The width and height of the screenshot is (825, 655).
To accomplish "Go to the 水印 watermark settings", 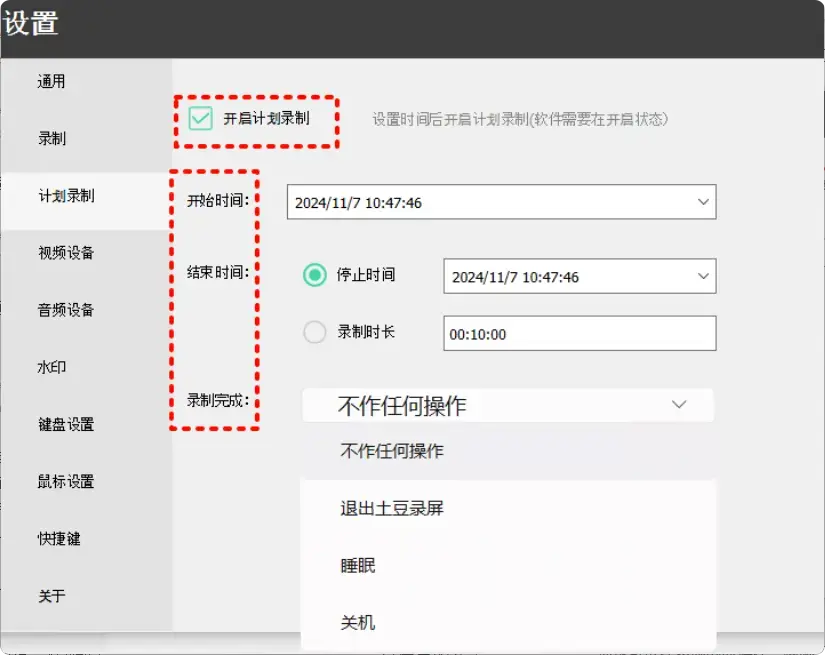I will point(50,367).
